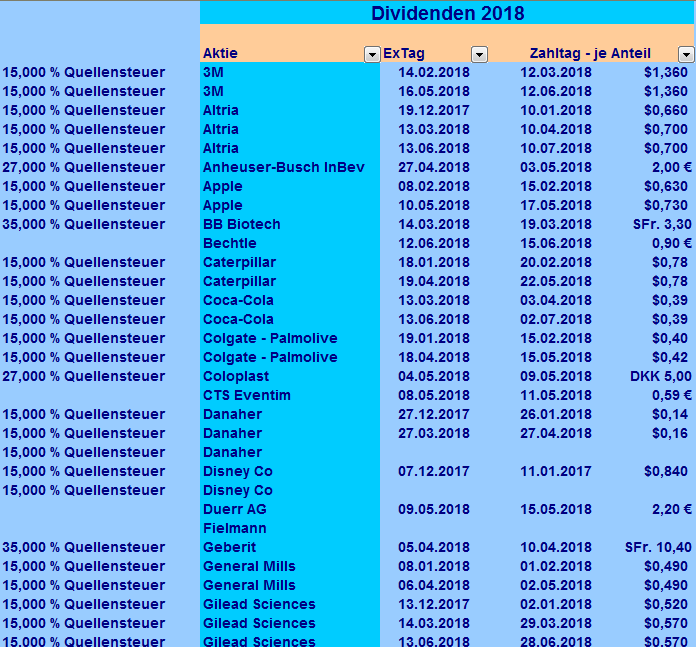Click Quellensteuer cell in Geberit row

83,547
